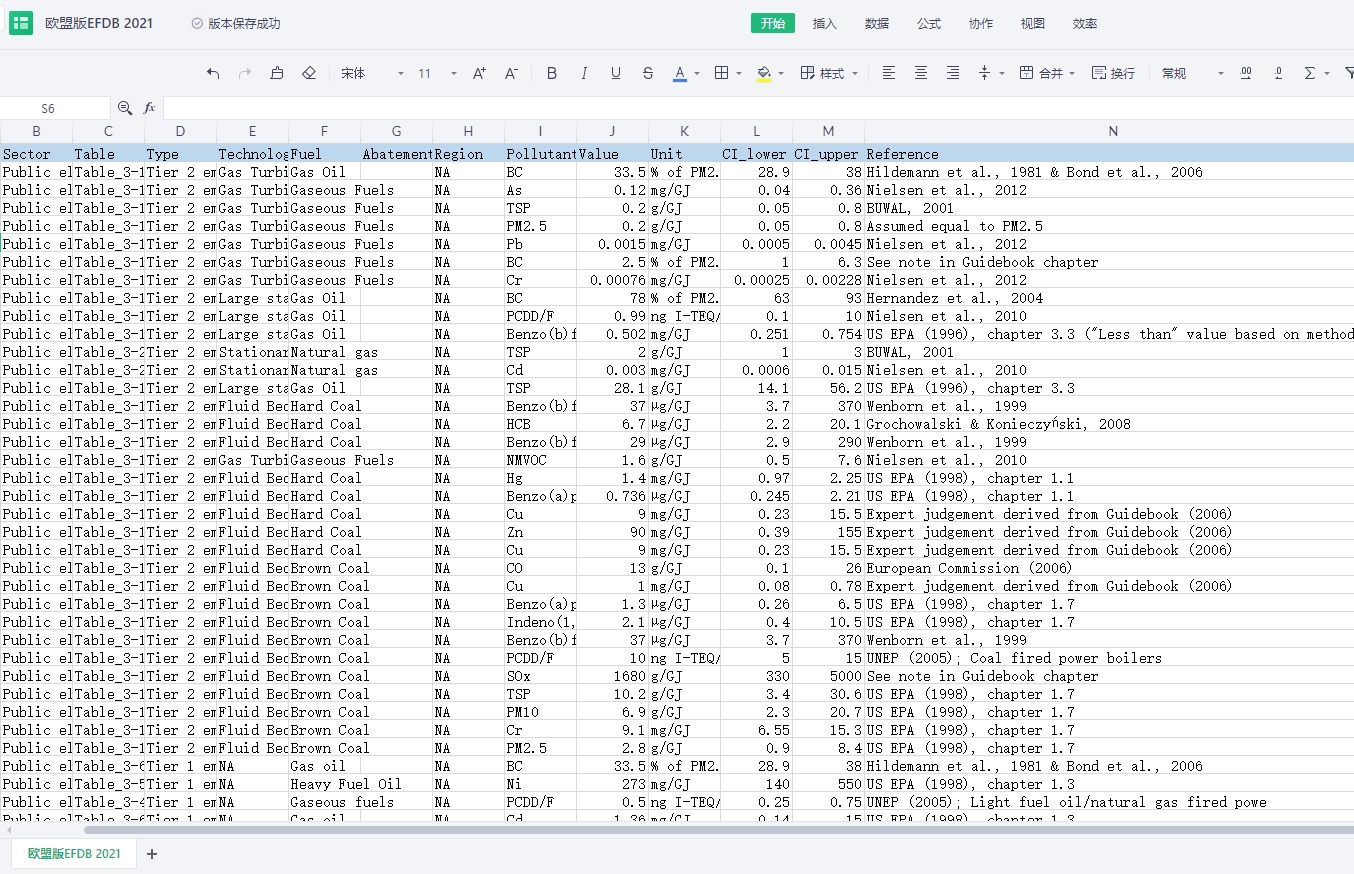
Task: Increase font size with A+ icon
Action: [x=479, y=73]
